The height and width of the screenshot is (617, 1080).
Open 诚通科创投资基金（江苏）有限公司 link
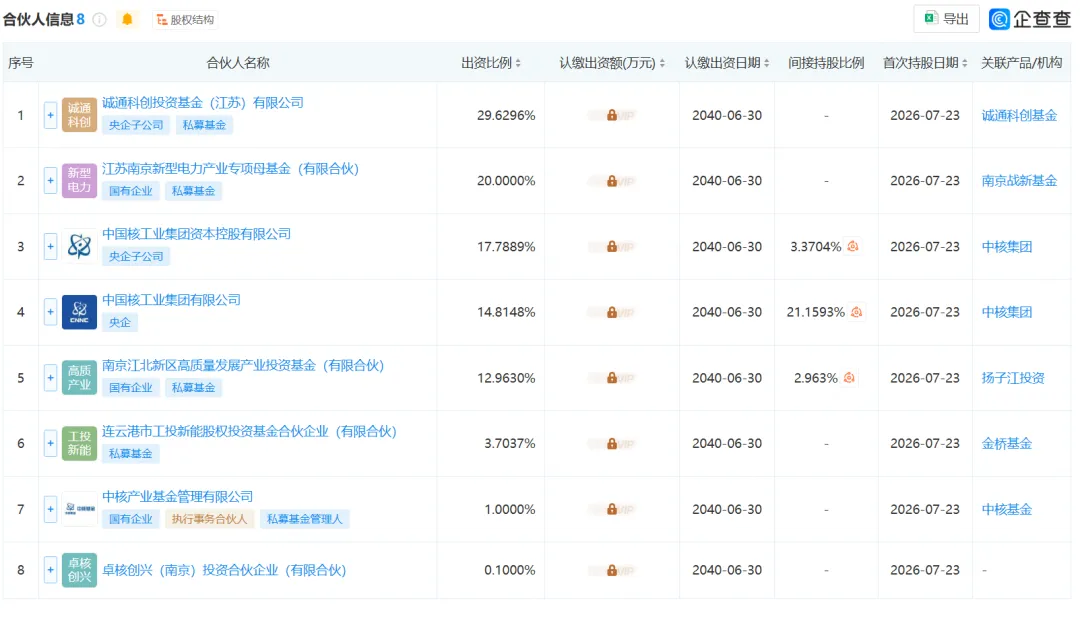point(202,103)
